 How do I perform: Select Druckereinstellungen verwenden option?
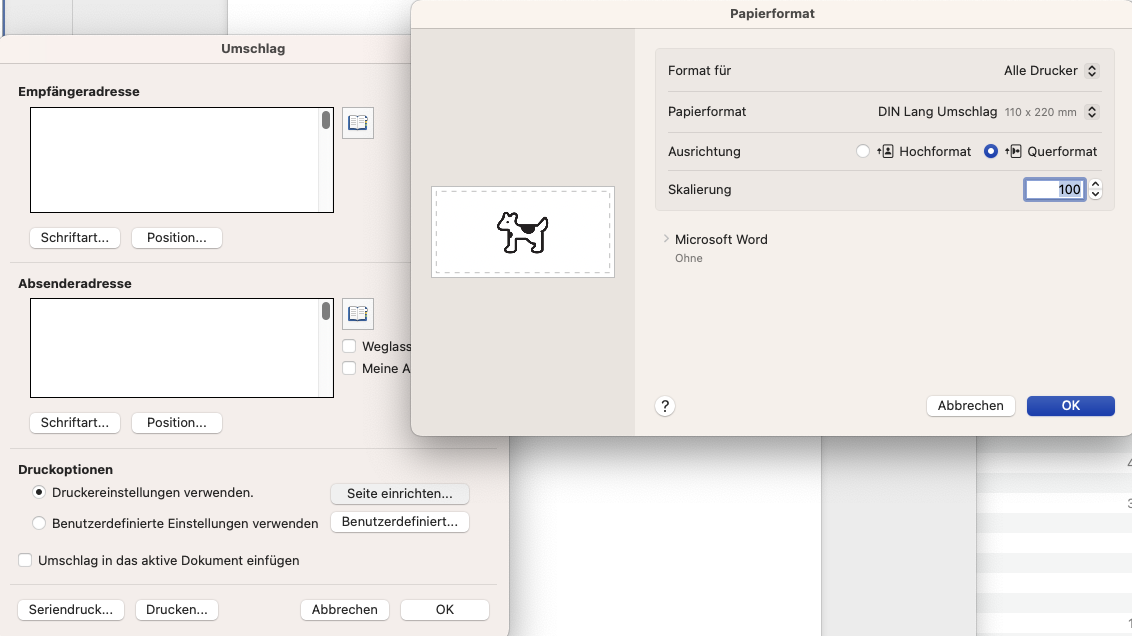39,492
